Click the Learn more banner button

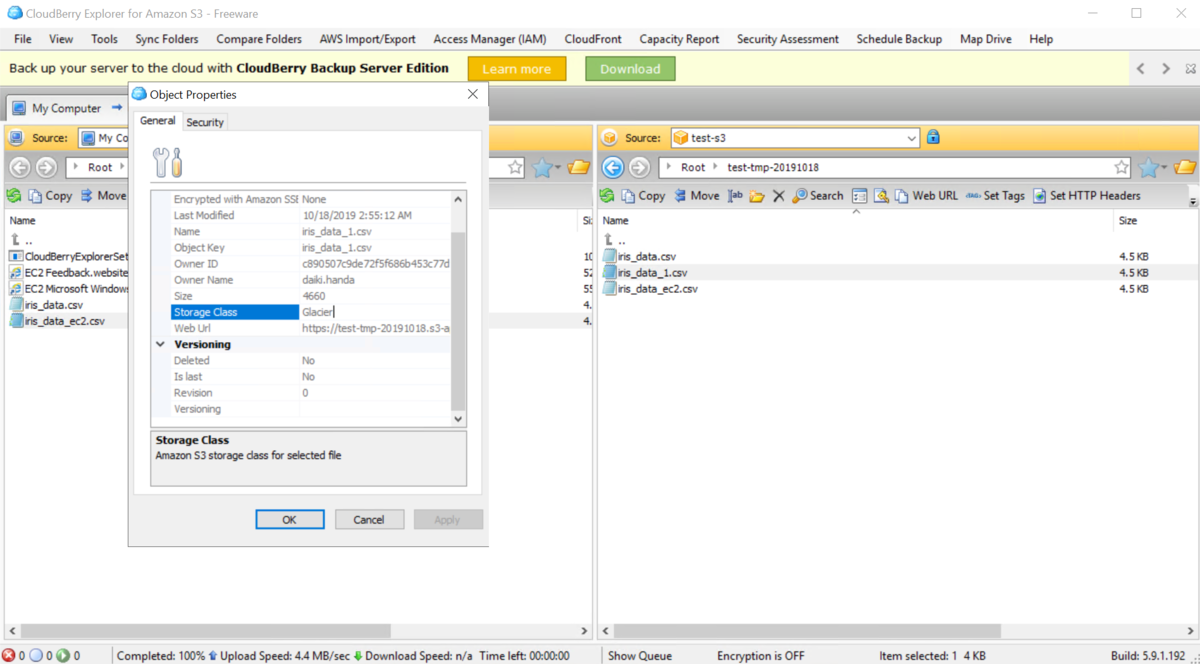[516, 69]
